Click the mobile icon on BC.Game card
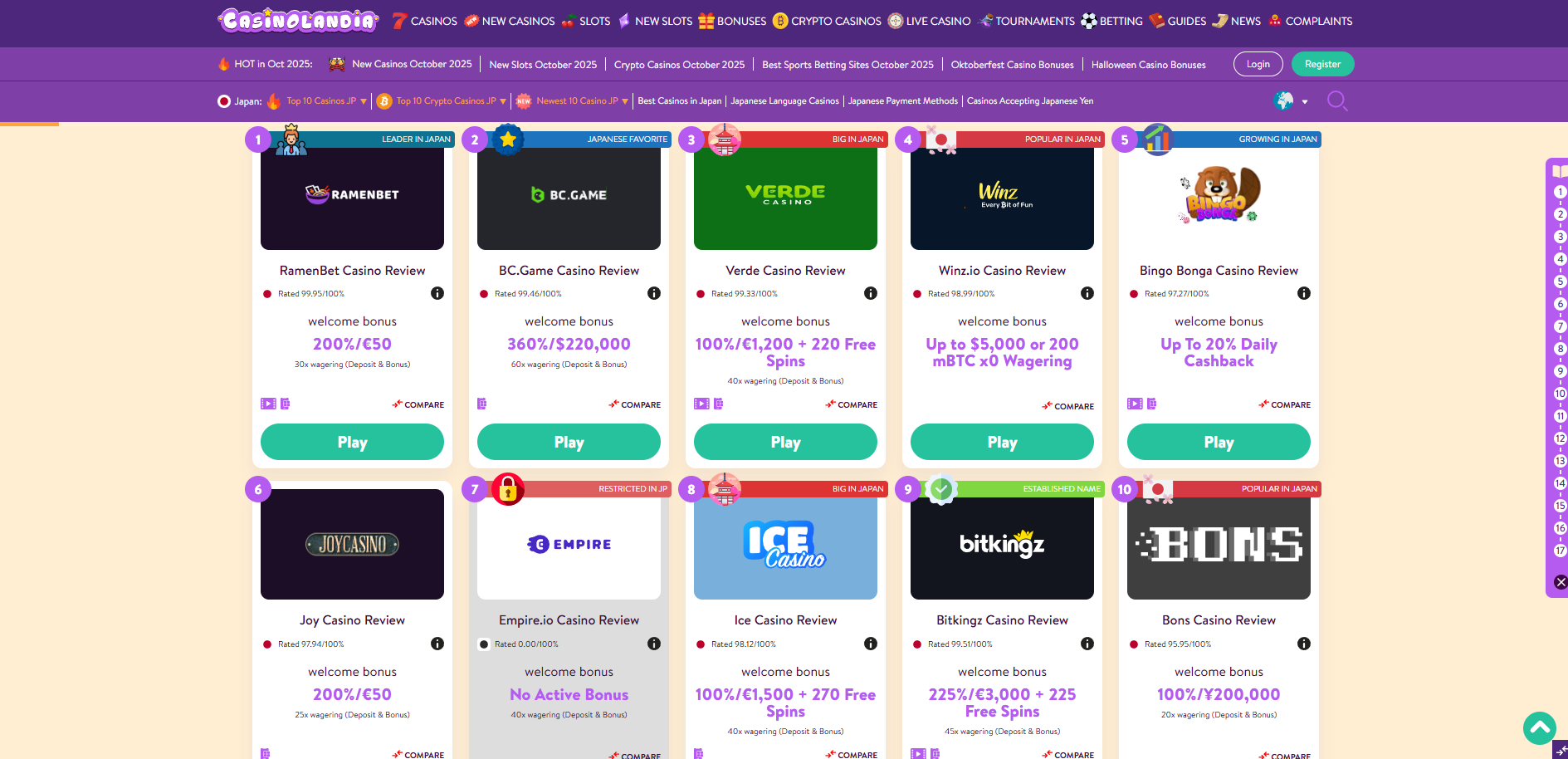 click(x=481, y=404)
